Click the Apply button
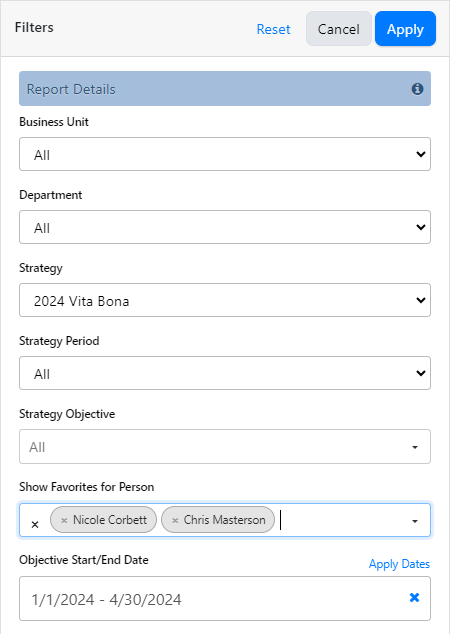 point(405,29)
